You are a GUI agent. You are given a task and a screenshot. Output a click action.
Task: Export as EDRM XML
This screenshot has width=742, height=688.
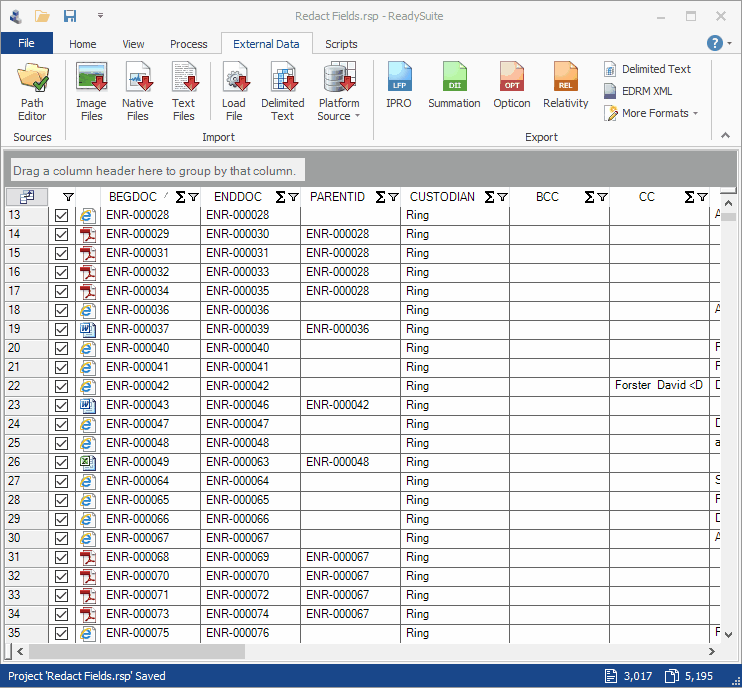click(x=638, y=91)
